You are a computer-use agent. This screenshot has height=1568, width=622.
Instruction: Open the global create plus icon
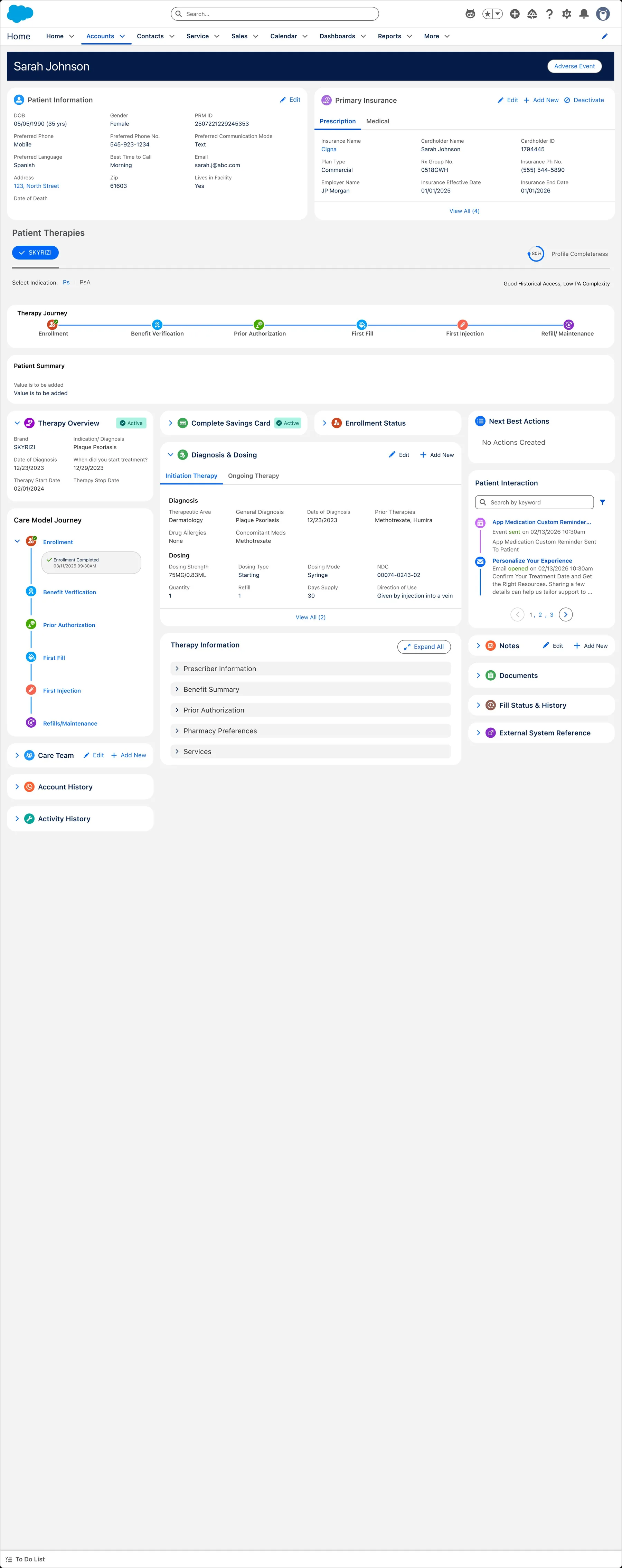coord(514,14)
